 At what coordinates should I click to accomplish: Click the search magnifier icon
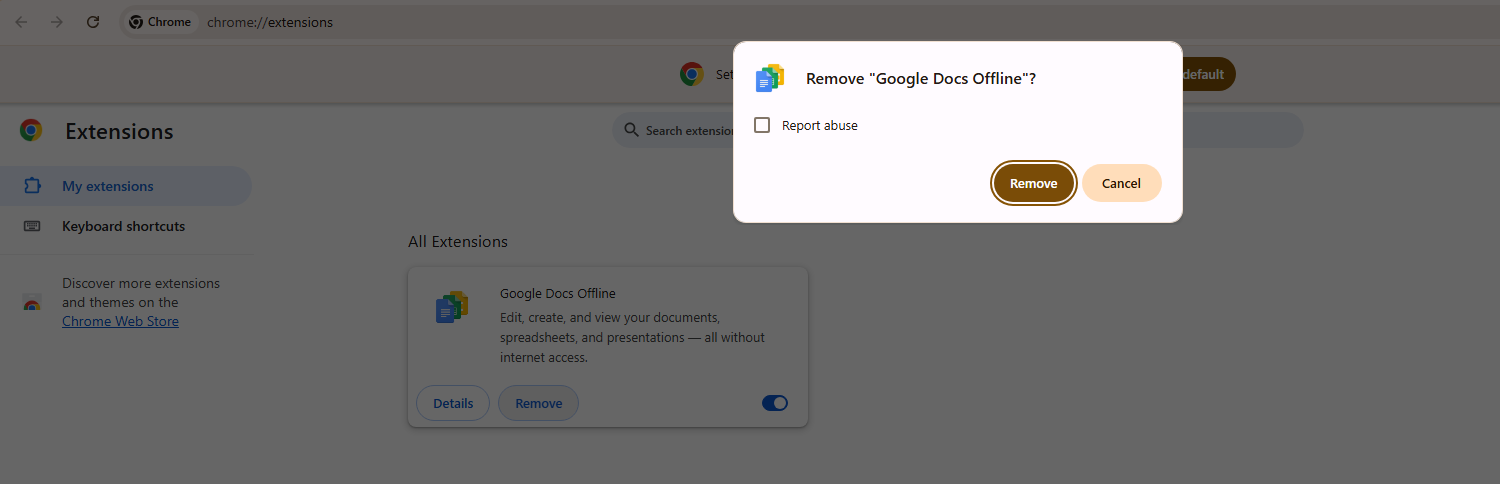click(x=631, y=130)
